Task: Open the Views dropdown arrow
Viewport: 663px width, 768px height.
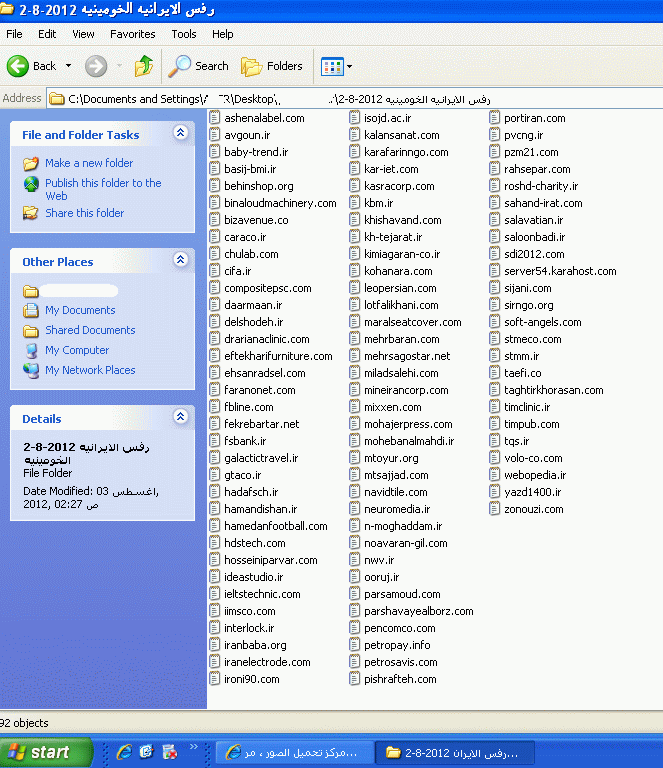Action: pos(350,66)
